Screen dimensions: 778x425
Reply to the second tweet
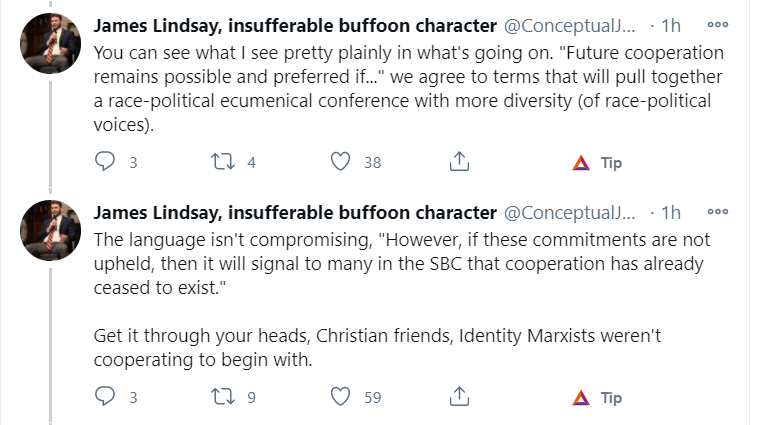(106, 397)
